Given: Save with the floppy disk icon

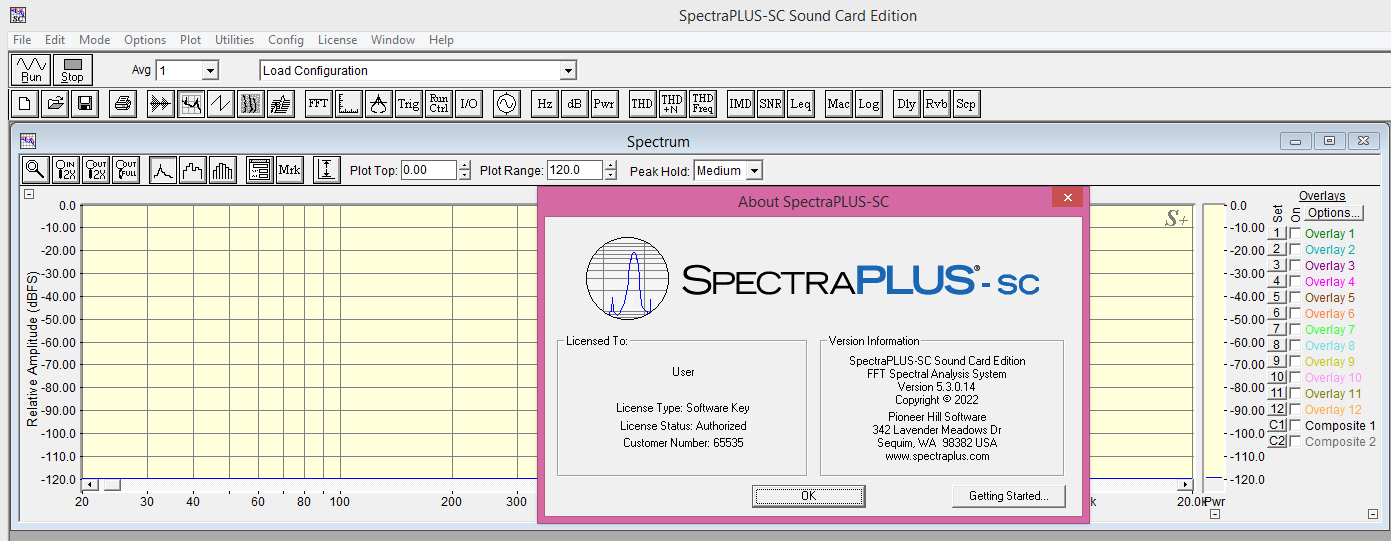Looking at the screenshot, I should click(85, 103).
